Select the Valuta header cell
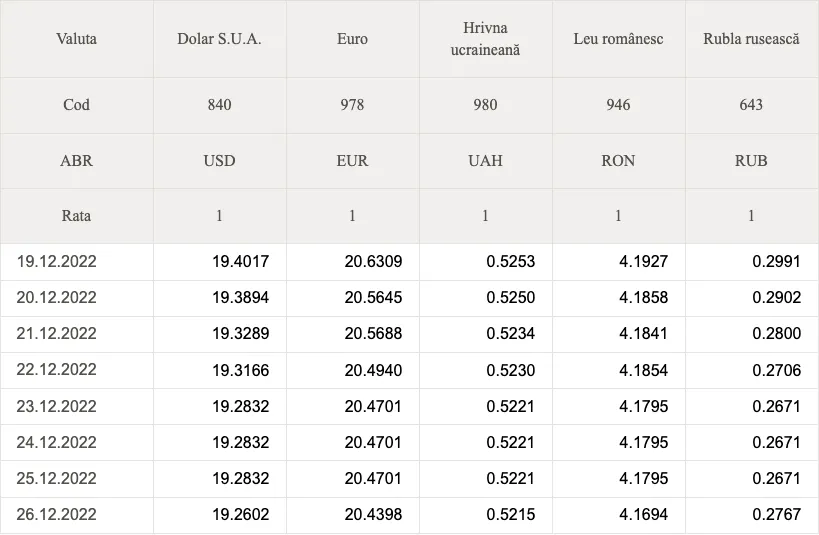 tap(76, 39)
